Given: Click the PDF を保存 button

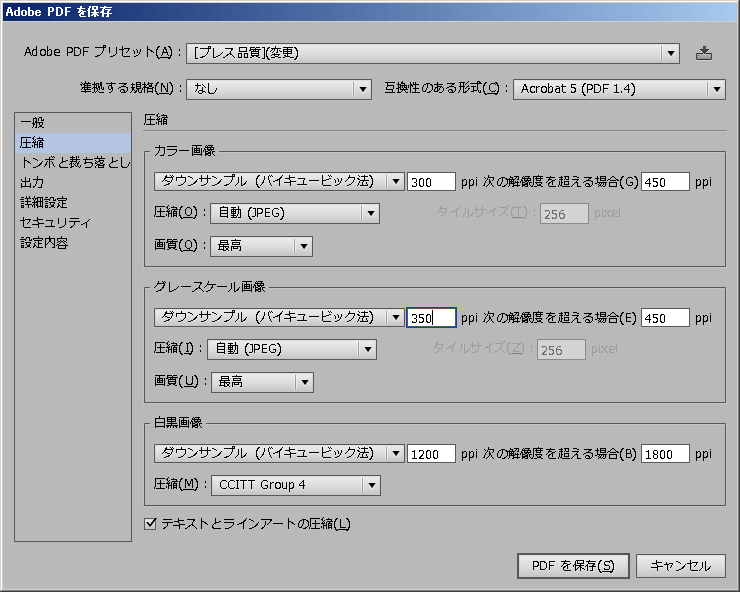Looking at the screenshot, I should [x=573, y=565].
